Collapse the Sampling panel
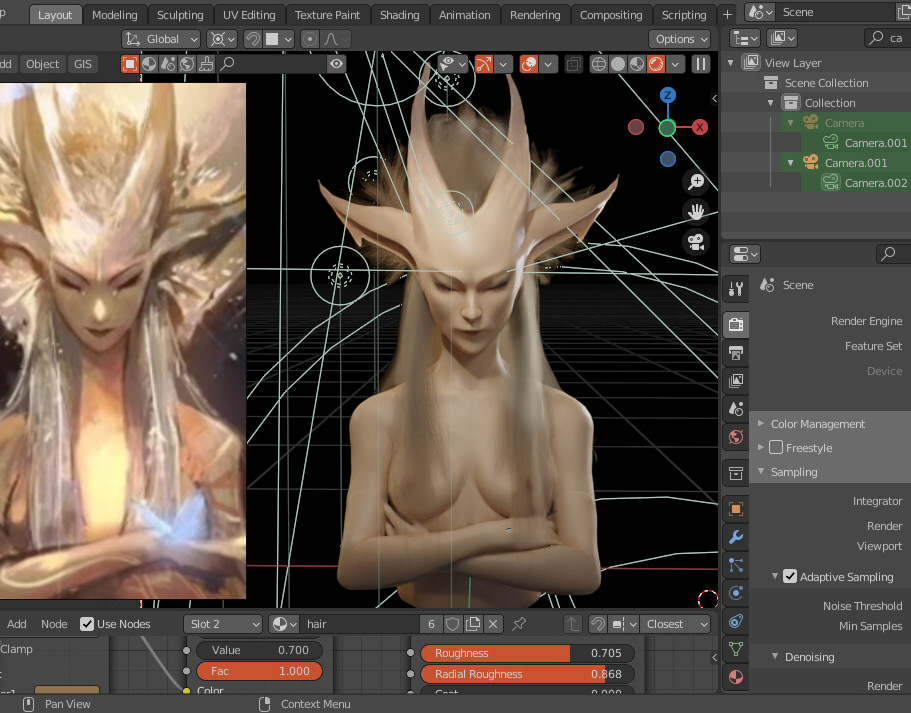This screenshot has height=713, width=911. point(761,471)
